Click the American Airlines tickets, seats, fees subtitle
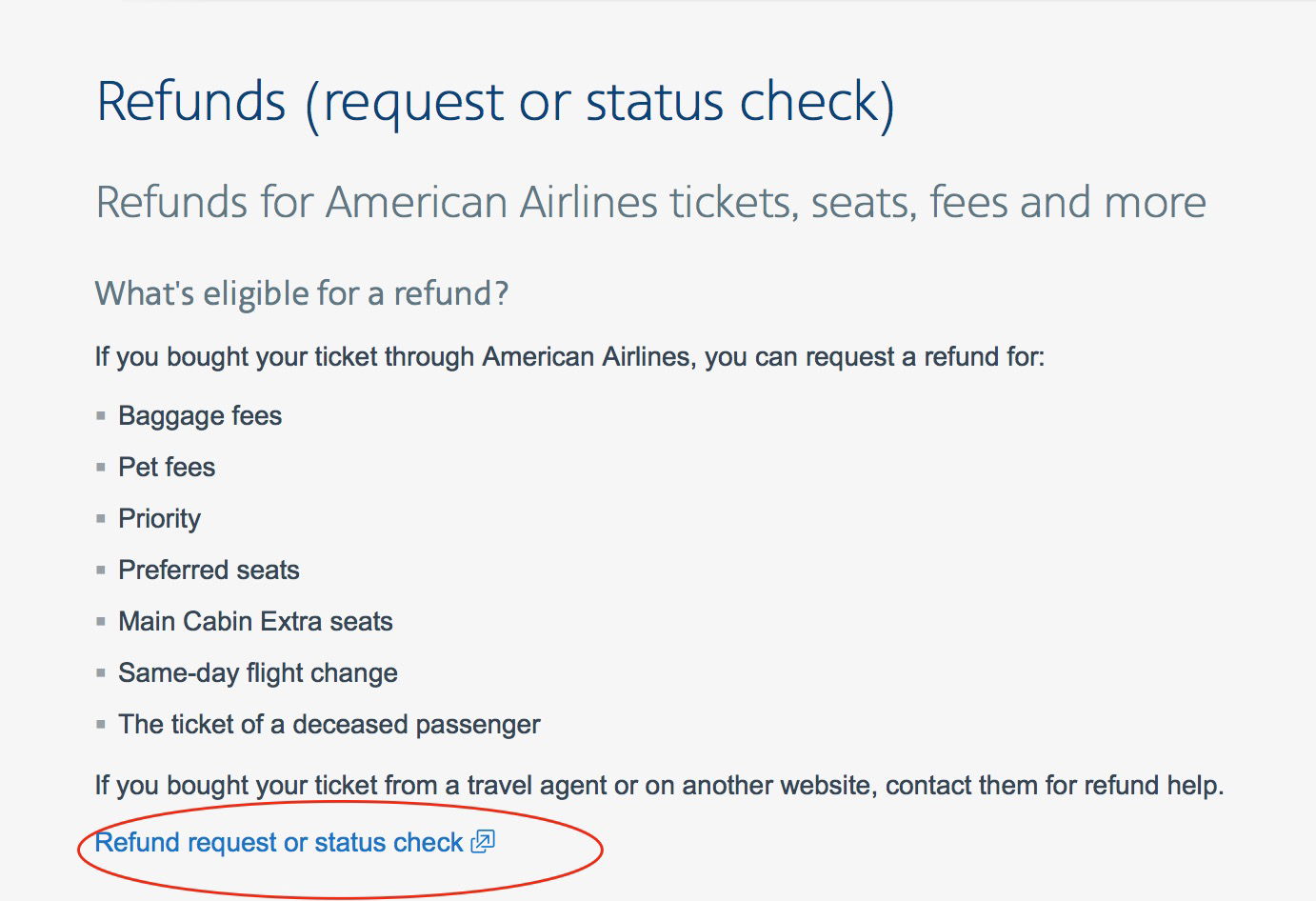Image resolution: width=1316 pixels, height=901 pixels. coord(651,202)
